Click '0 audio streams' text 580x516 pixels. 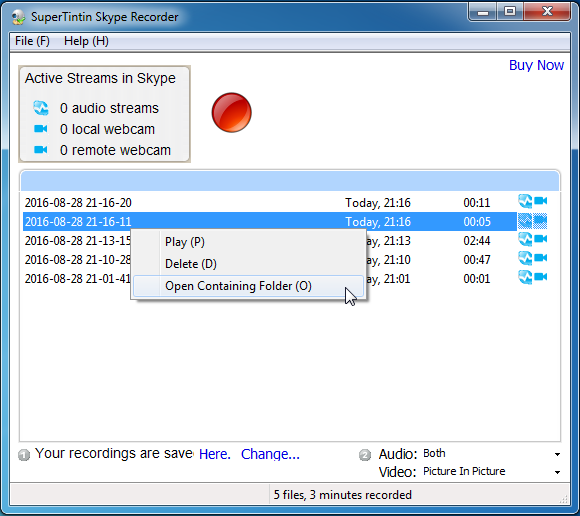coord(109,108)
